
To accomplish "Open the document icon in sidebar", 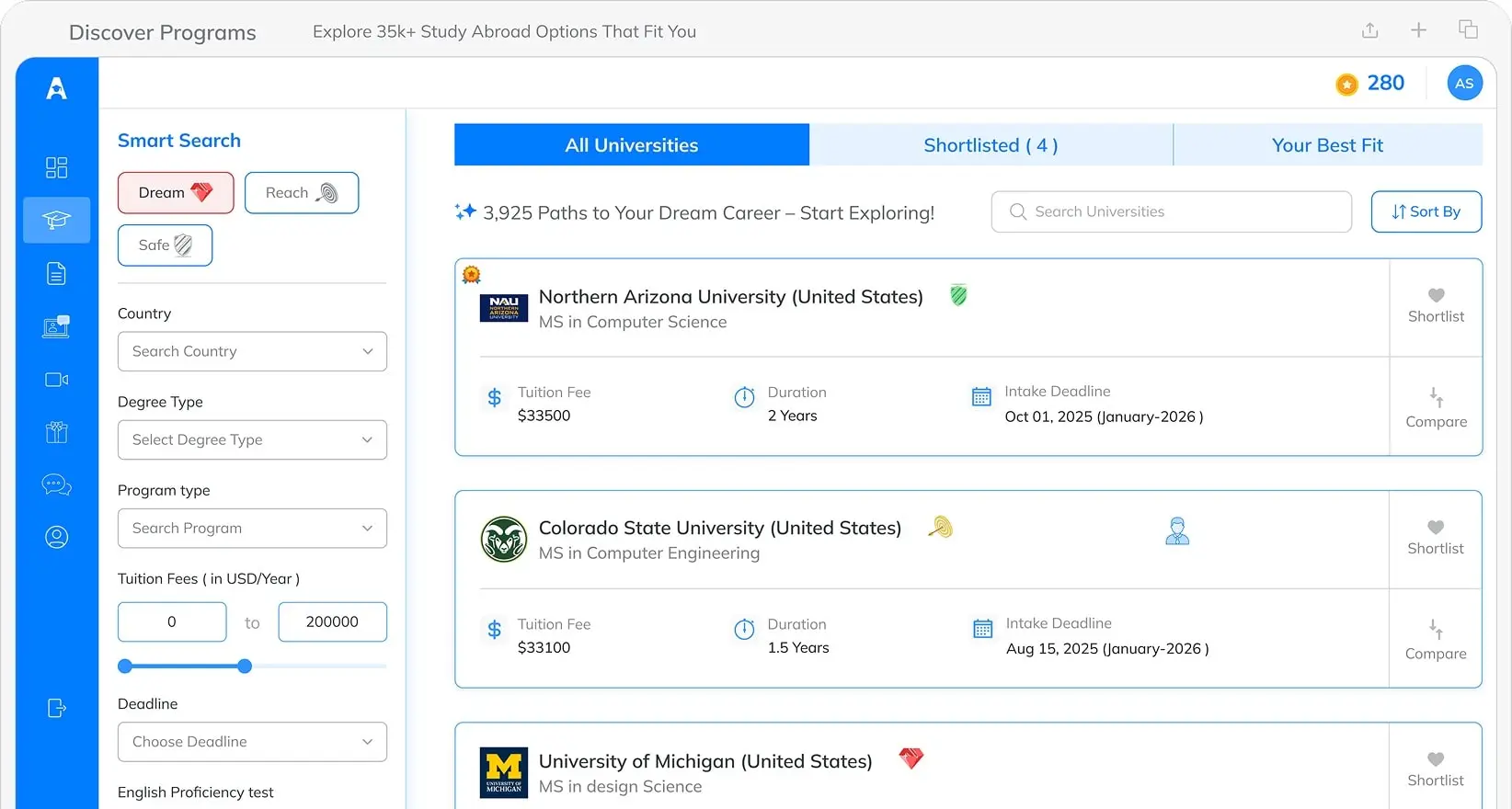I will pyautogui.click(x=56, y=273).
